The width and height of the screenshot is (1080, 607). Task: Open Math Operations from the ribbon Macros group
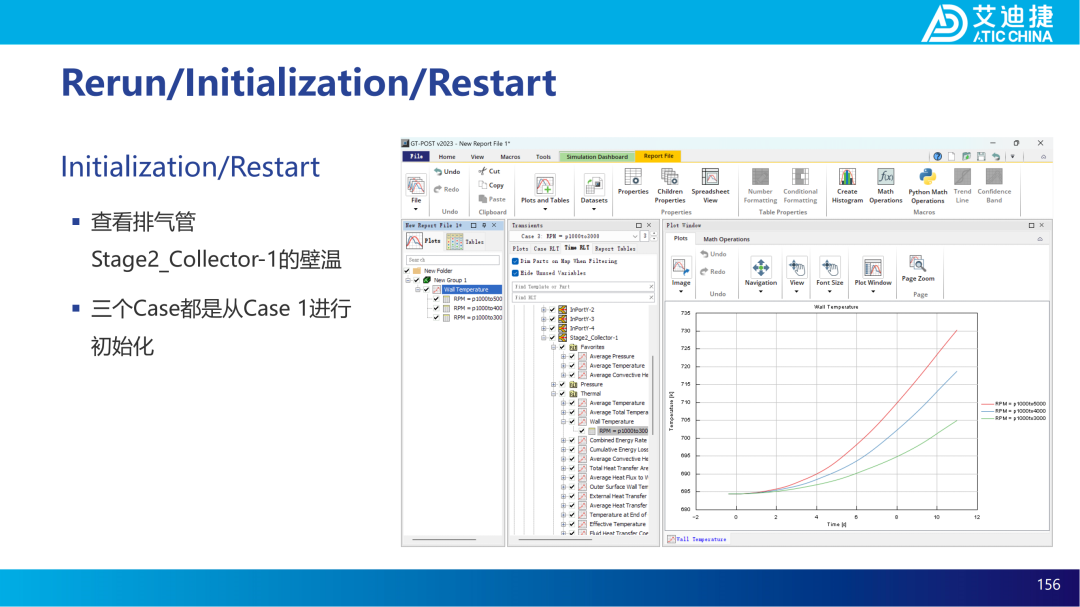(886, 185)
